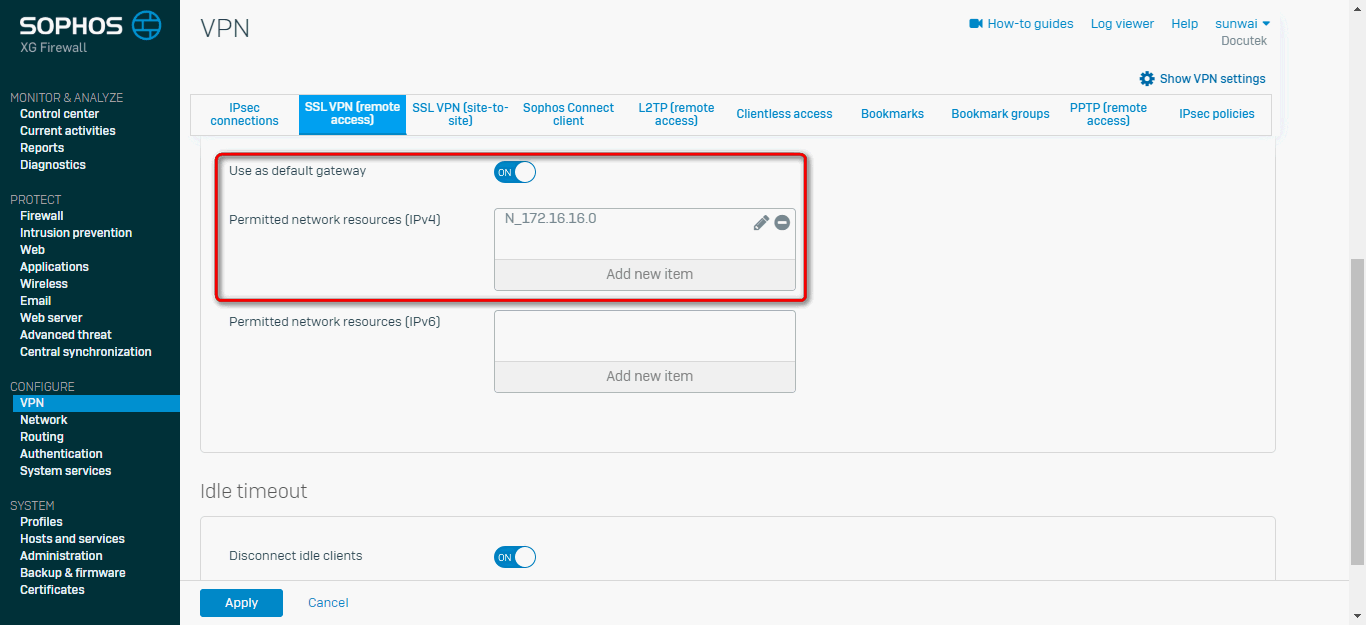Viewport: 1366px width, 625px height.
Task: Go to Current activities
Action: [x=68, y=131]
